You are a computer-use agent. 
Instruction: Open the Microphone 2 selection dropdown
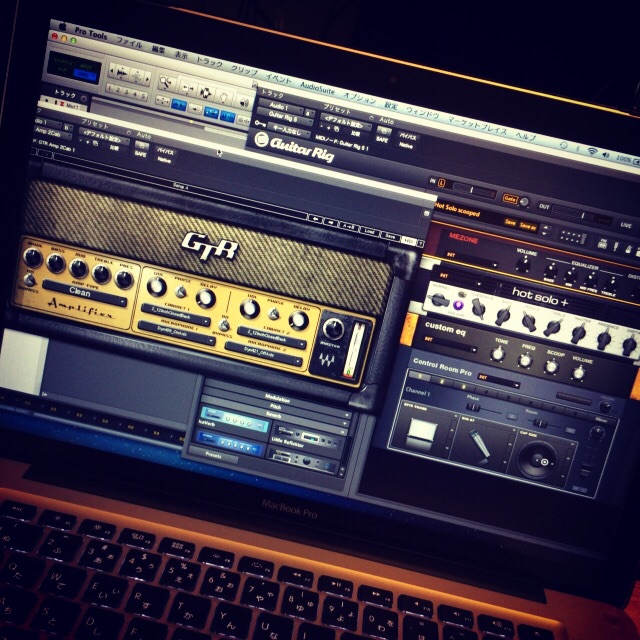(x=264, y=354)
